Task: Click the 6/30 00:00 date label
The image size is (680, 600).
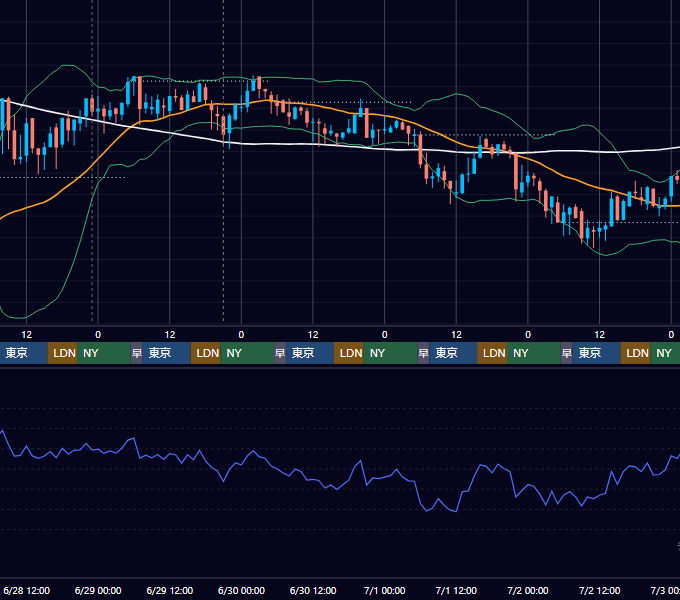Action: (241, 590)
